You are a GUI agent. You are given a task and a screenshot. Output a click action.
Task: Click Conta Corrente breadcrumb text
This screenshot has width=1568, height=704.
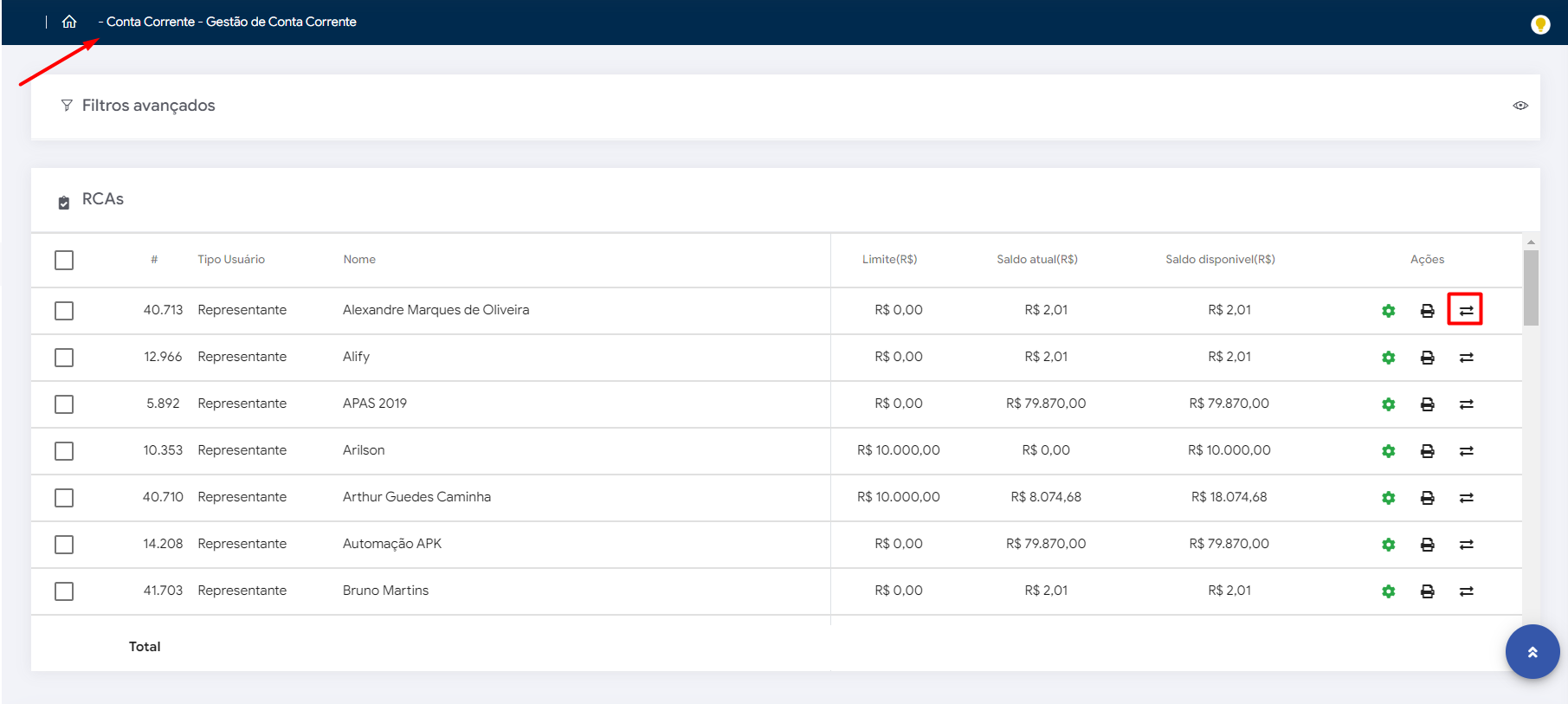tap(150, 22)
